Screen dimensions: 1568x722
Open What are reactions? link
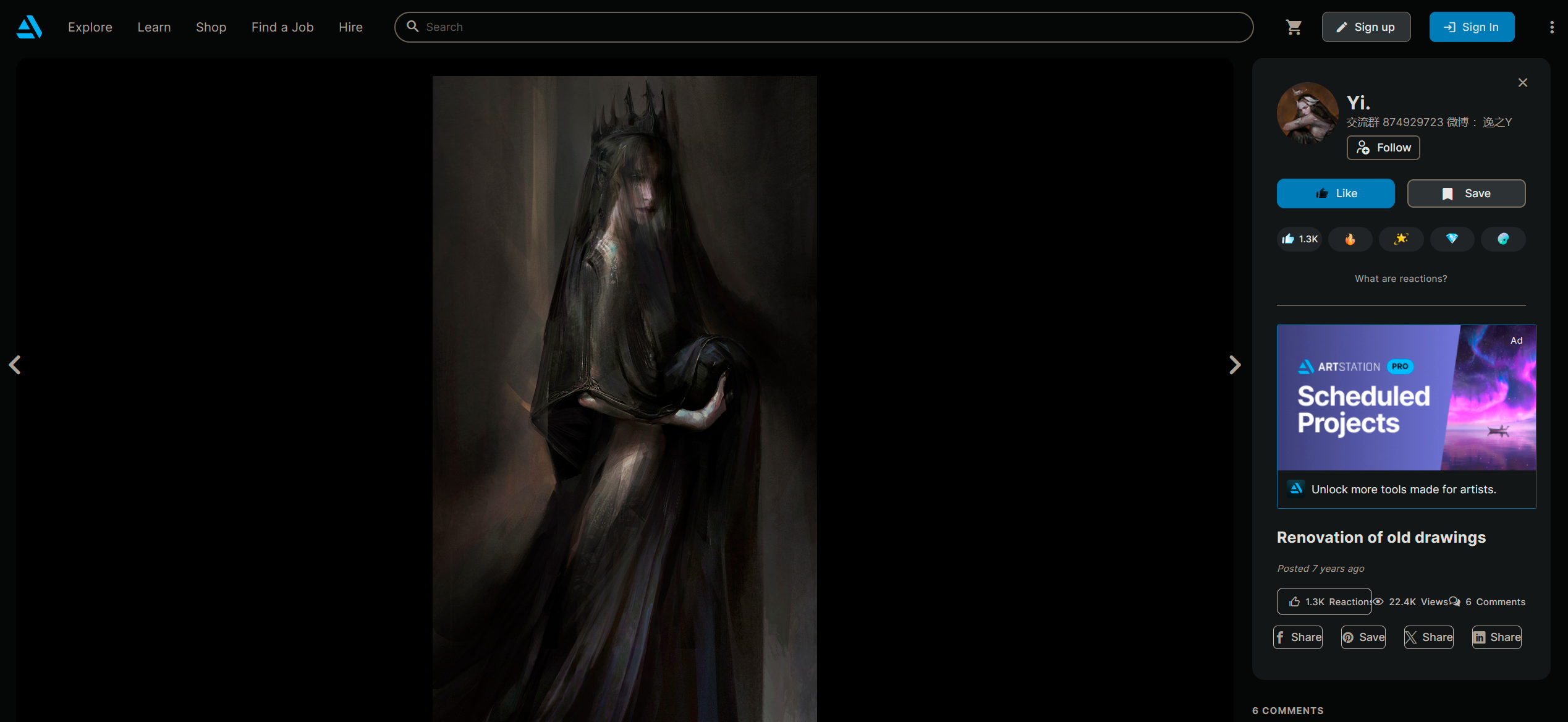click(1401, 279)
